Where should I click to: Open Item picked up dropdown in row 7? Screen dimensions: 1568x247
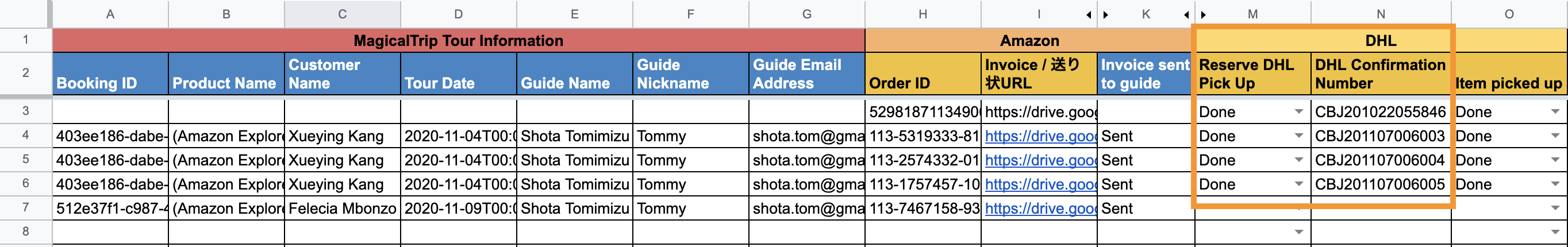[x=1555, y=209]
